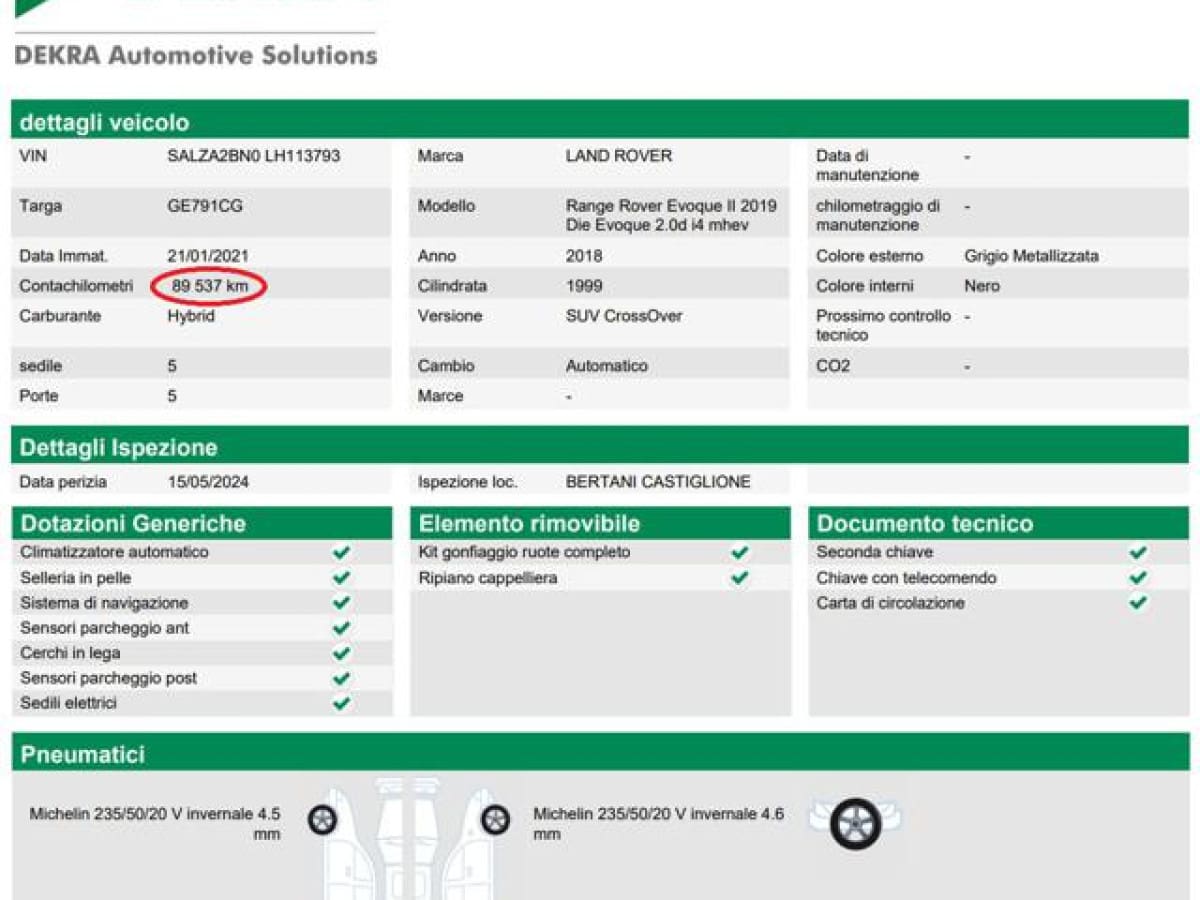The image size is (1200, 900).
Task: Click the checkmark beside Carta di circolazione
Action: pos(1138,603)
